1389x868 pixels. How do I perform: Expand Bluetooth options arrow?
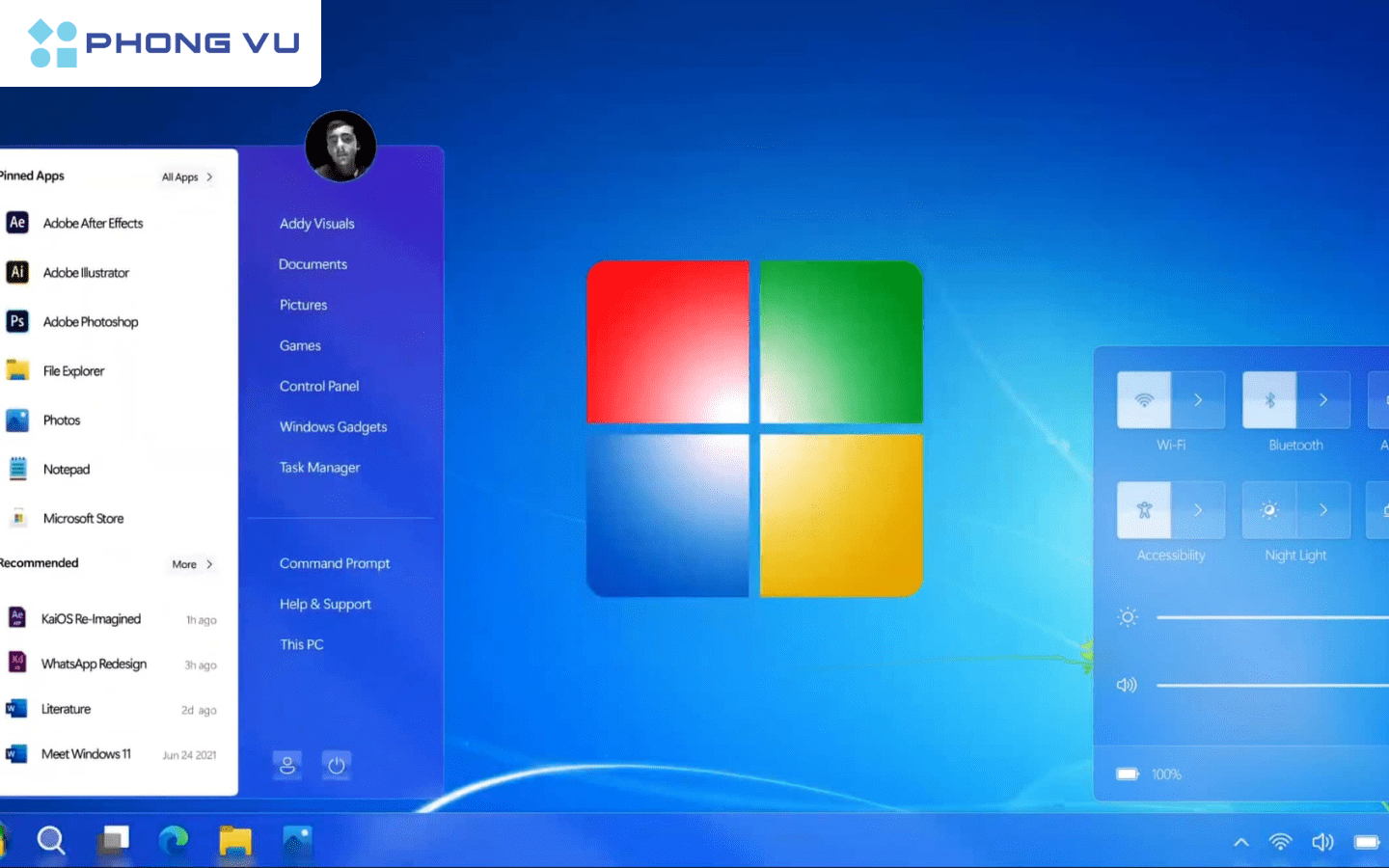coord(1323,399)
